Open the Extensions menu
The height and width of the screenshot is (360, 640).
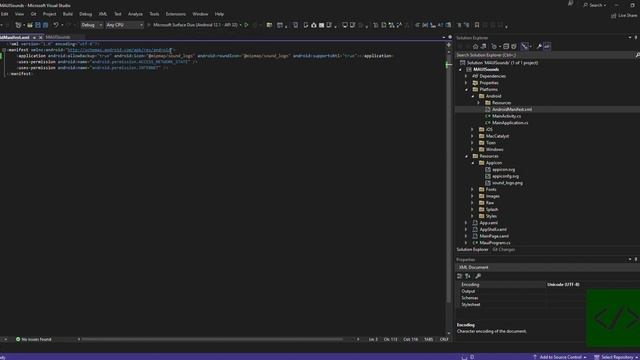tap(176, 14)
